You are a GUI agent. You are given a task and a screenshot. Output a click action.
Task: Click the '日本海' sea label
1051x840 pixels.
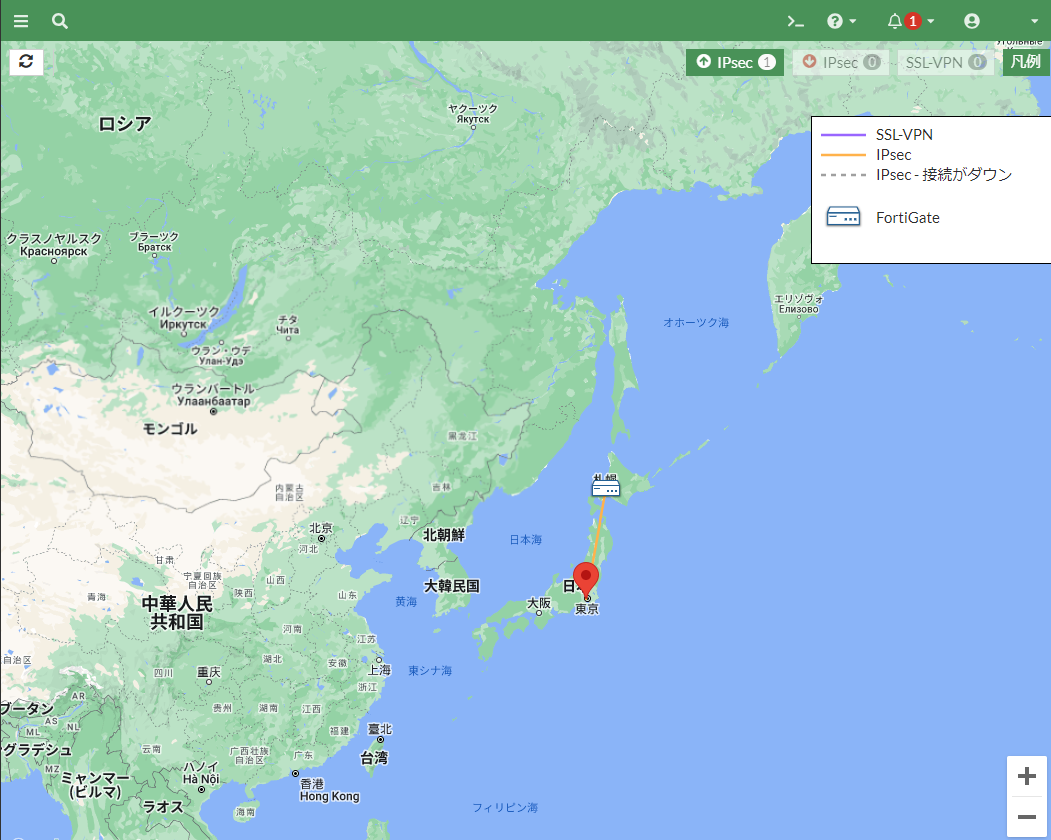pos(526,540)
